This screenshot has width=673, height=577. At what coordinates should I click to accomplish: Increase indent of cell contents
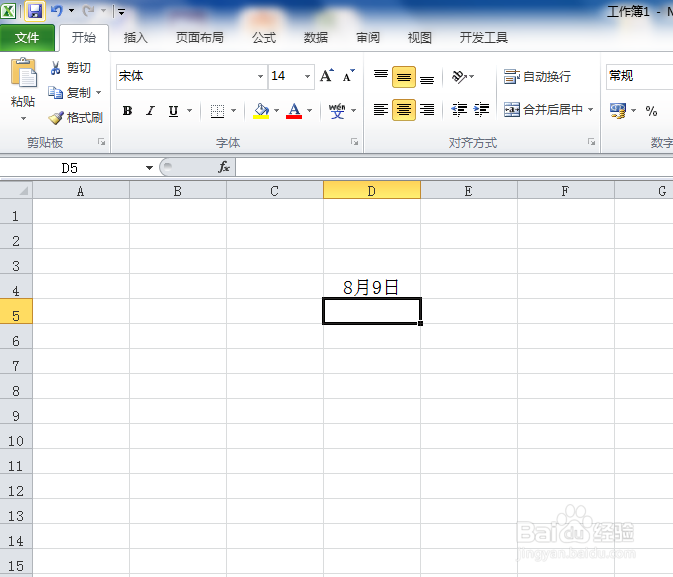pyautogui.click(x=481, y=110)
